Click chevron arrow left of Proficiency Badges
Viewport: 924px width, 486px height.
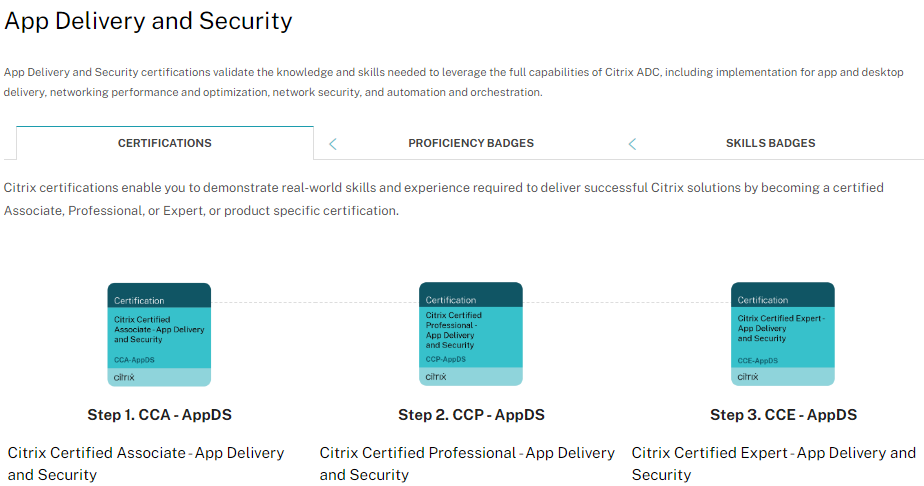333,144
